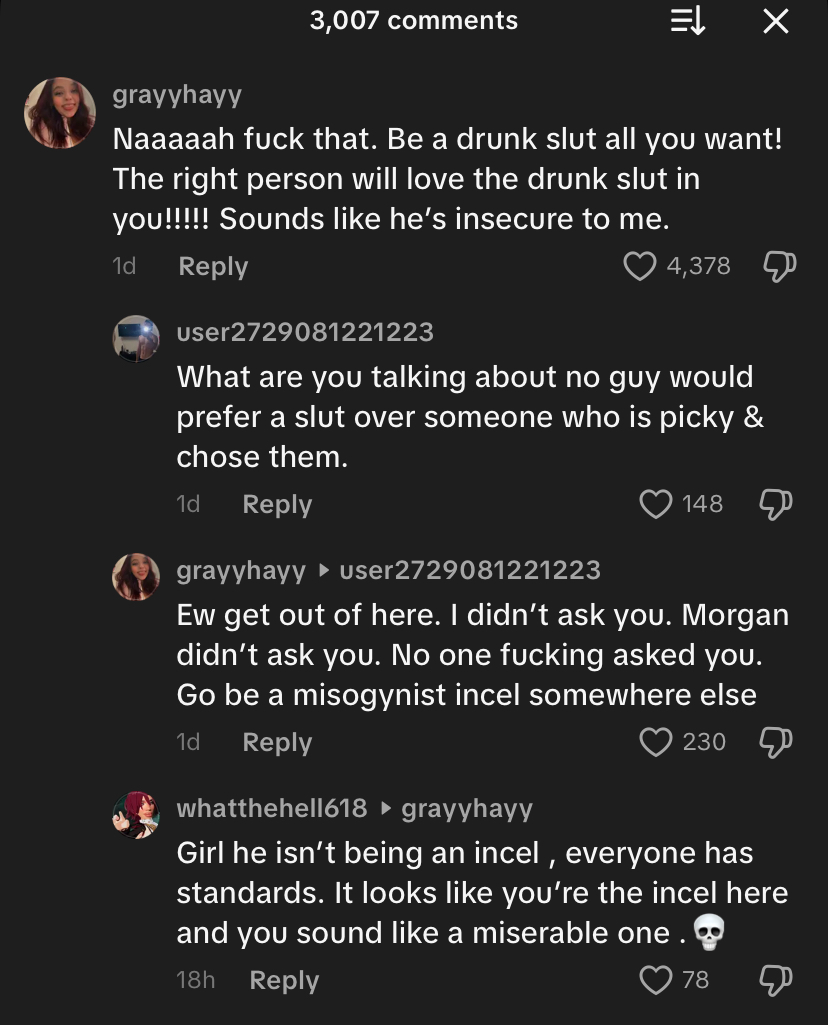The height and width of the screenshot is (1025, 828).
Task: Open grayyhayy username link on top comment
Action: (x=177, y=95)
